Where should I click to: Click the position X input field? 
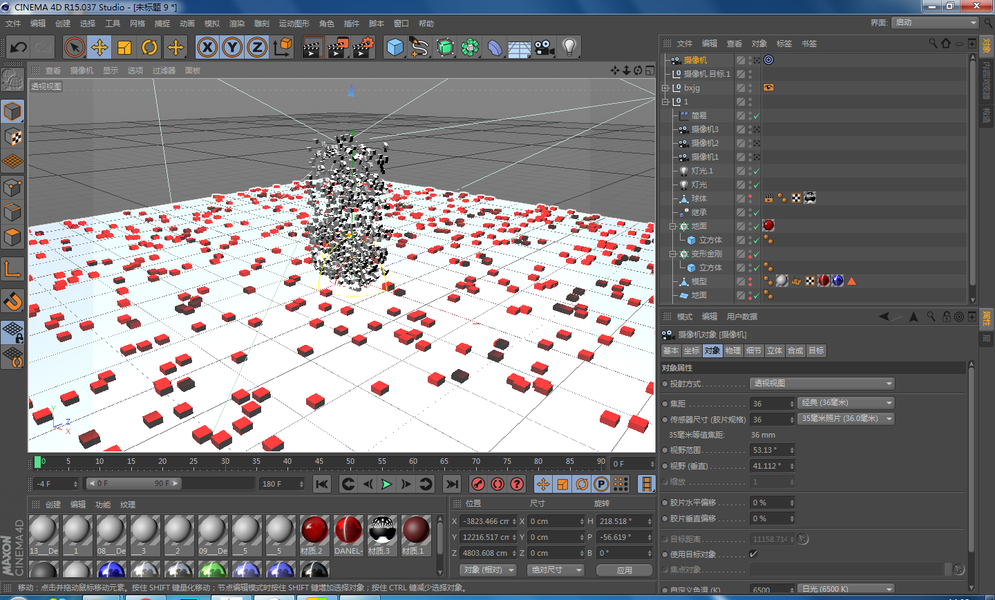point(487,521)
